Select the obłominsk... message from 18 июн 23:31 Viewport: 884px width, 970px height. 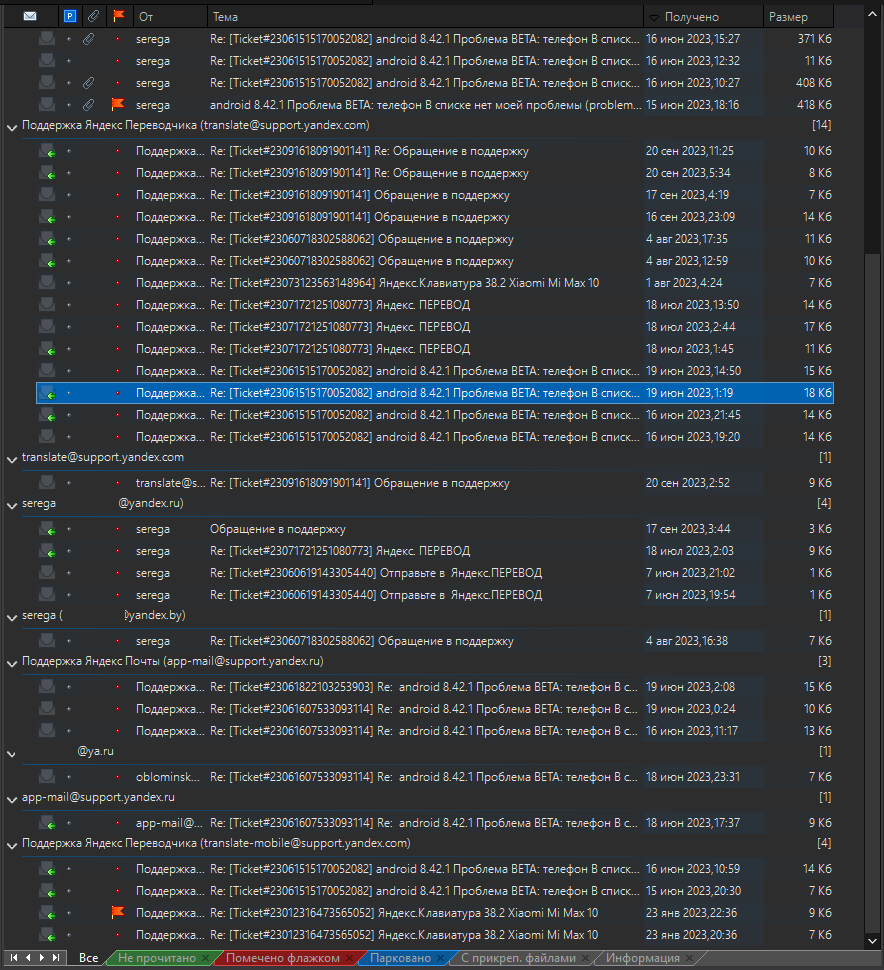pyautogui.click(x=435, y=776)
